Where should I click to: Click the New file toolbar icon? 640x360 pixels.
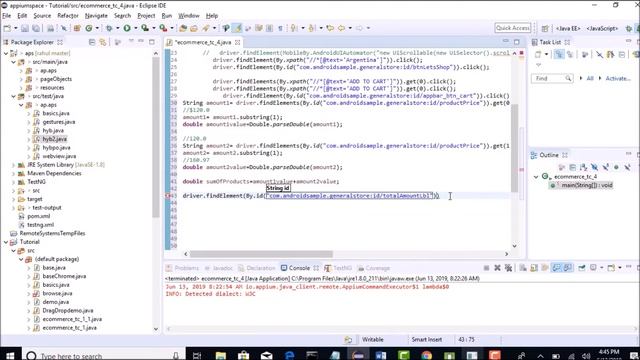(x=7, y=28)
